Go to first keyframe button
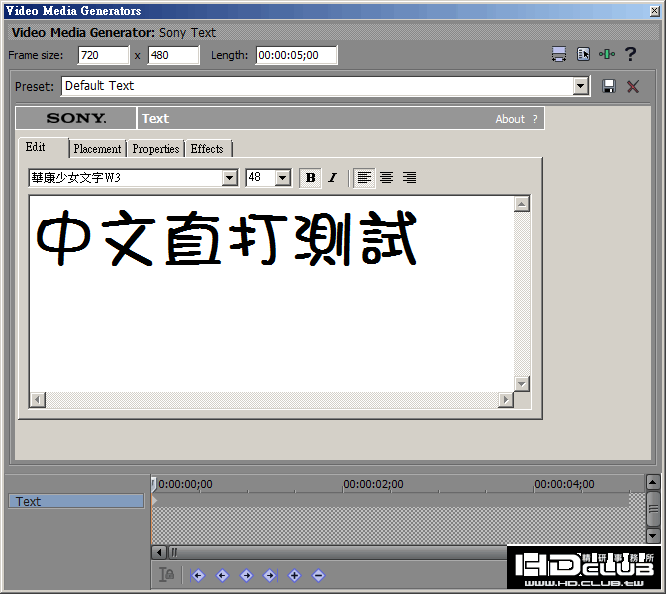 [198, 576]
